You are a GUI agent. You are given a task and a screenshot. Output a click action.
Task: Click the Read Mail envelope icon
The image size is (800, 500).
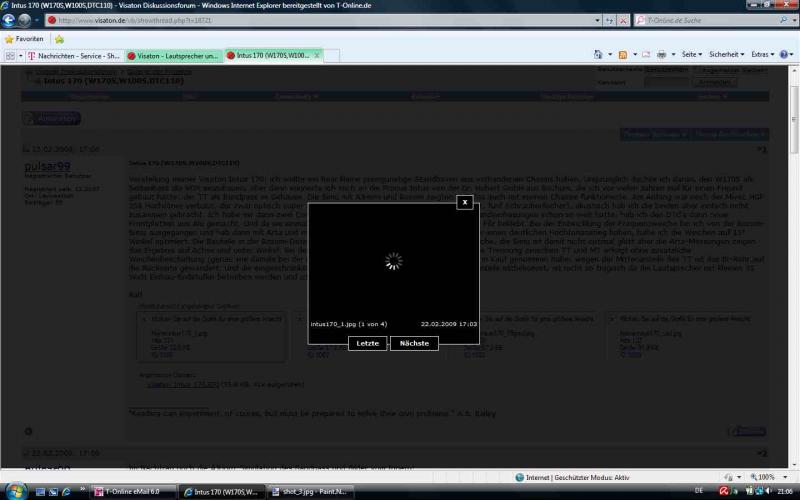click(x=646, y=54)
